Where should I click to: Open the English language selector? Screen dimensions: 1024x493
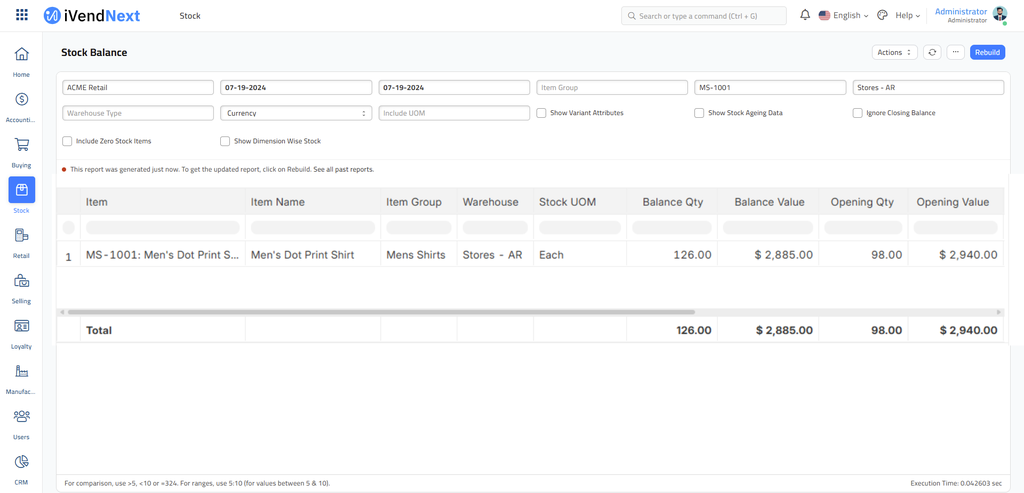point(843,16)
